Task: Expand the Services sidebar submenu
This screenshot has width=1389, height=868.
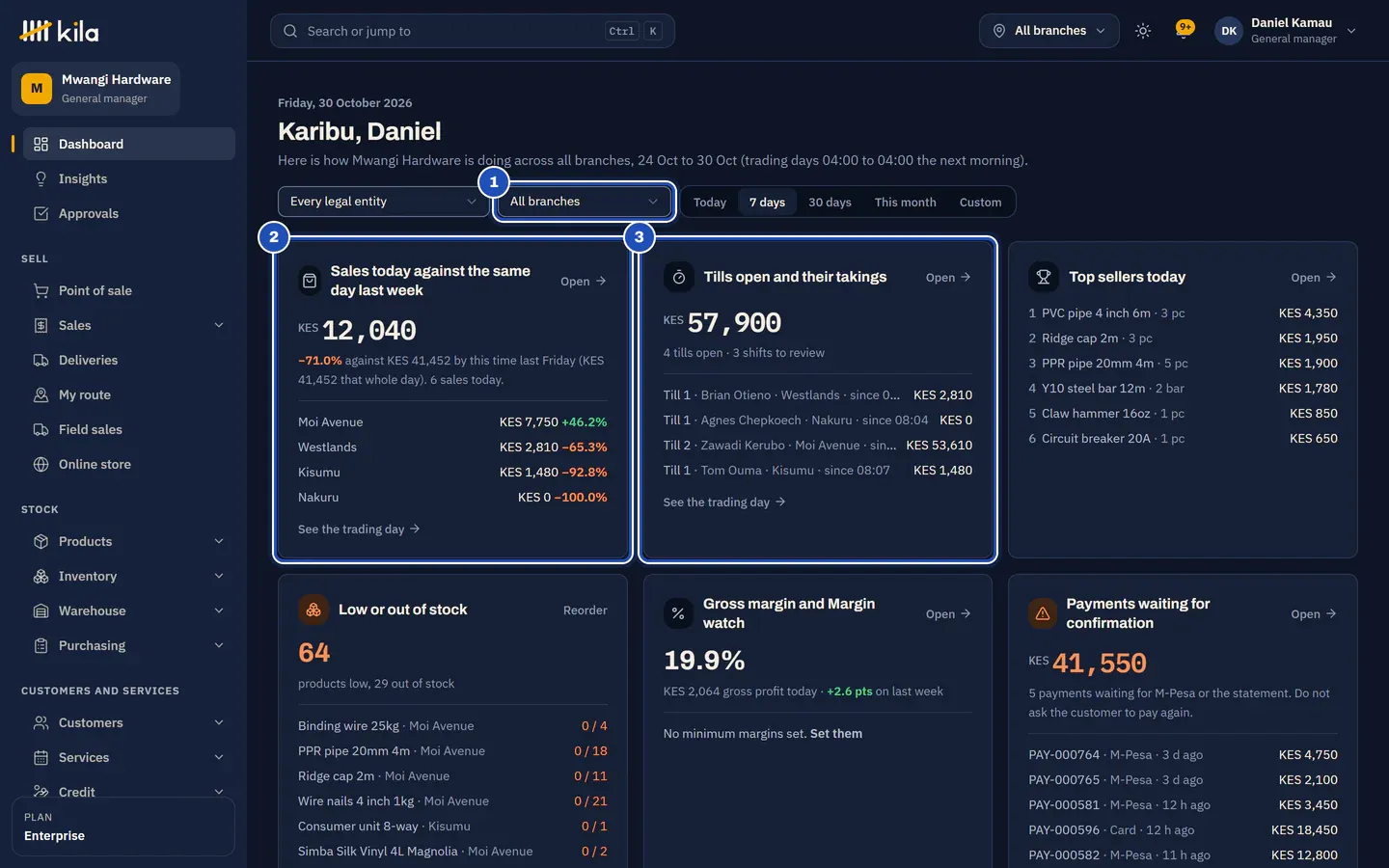Action: (219, 757)
